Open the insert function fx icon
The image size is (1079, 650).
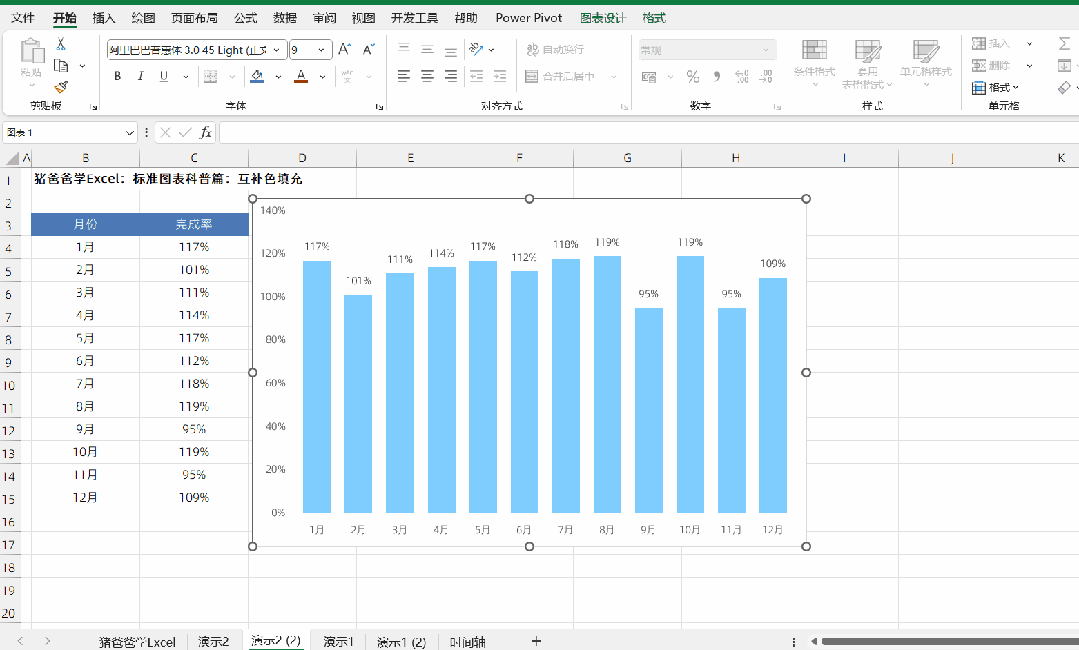click(205, 133)
